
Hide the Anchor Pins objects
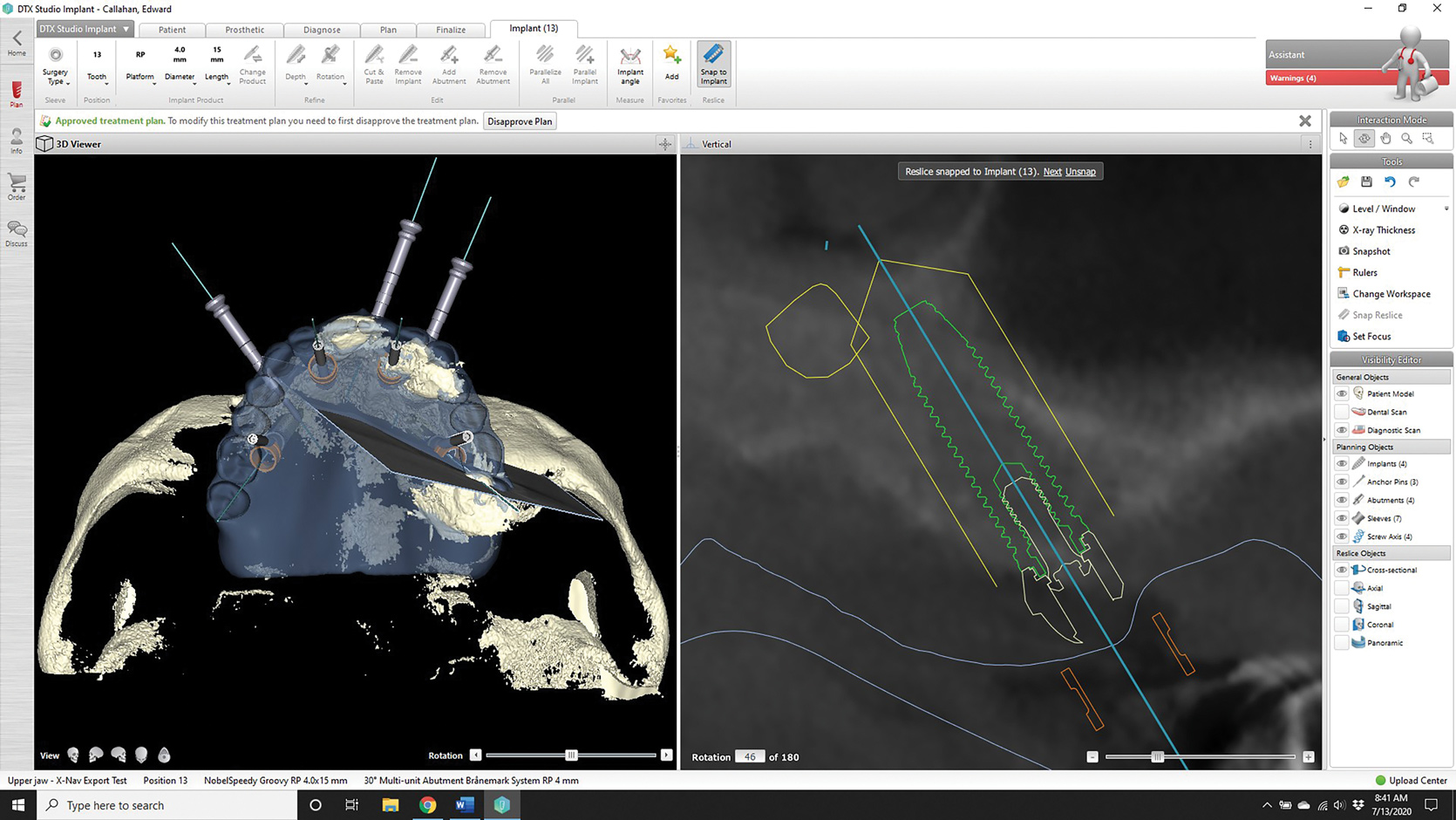click(1342, 482)
